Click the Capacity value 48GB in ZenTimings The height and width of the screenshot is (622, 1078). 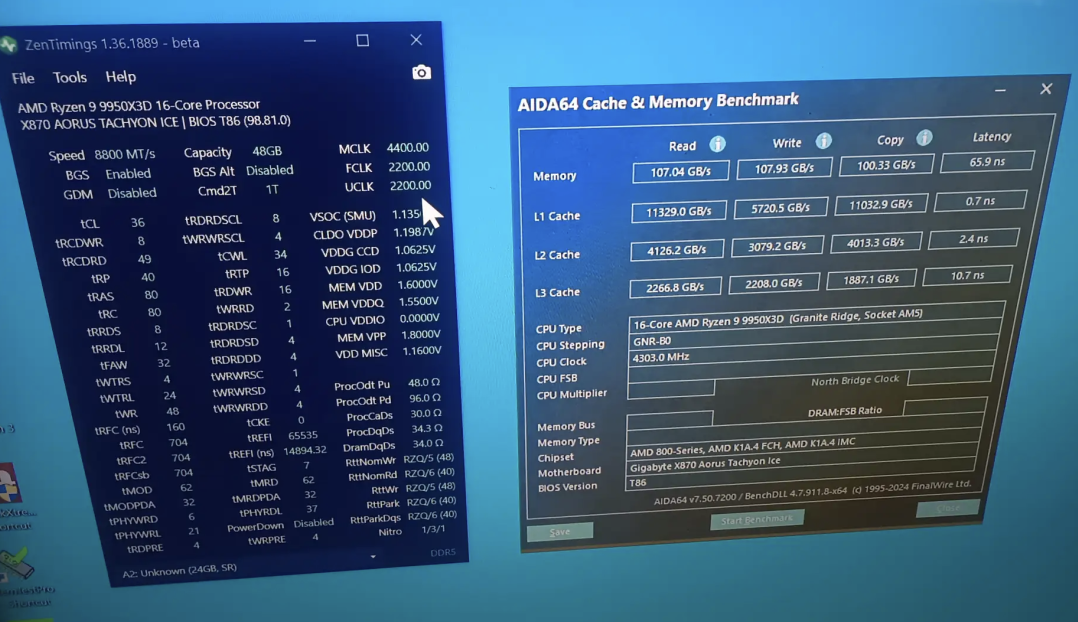tap(267, 151)
